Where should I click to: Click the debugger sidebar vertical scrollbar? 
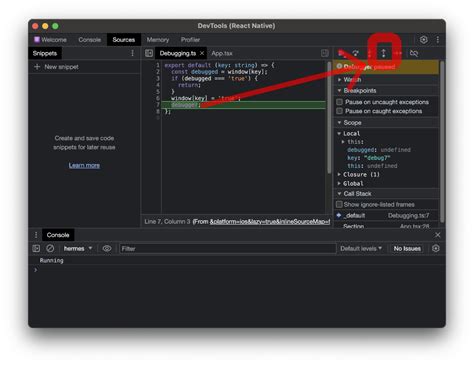[442, 142]
